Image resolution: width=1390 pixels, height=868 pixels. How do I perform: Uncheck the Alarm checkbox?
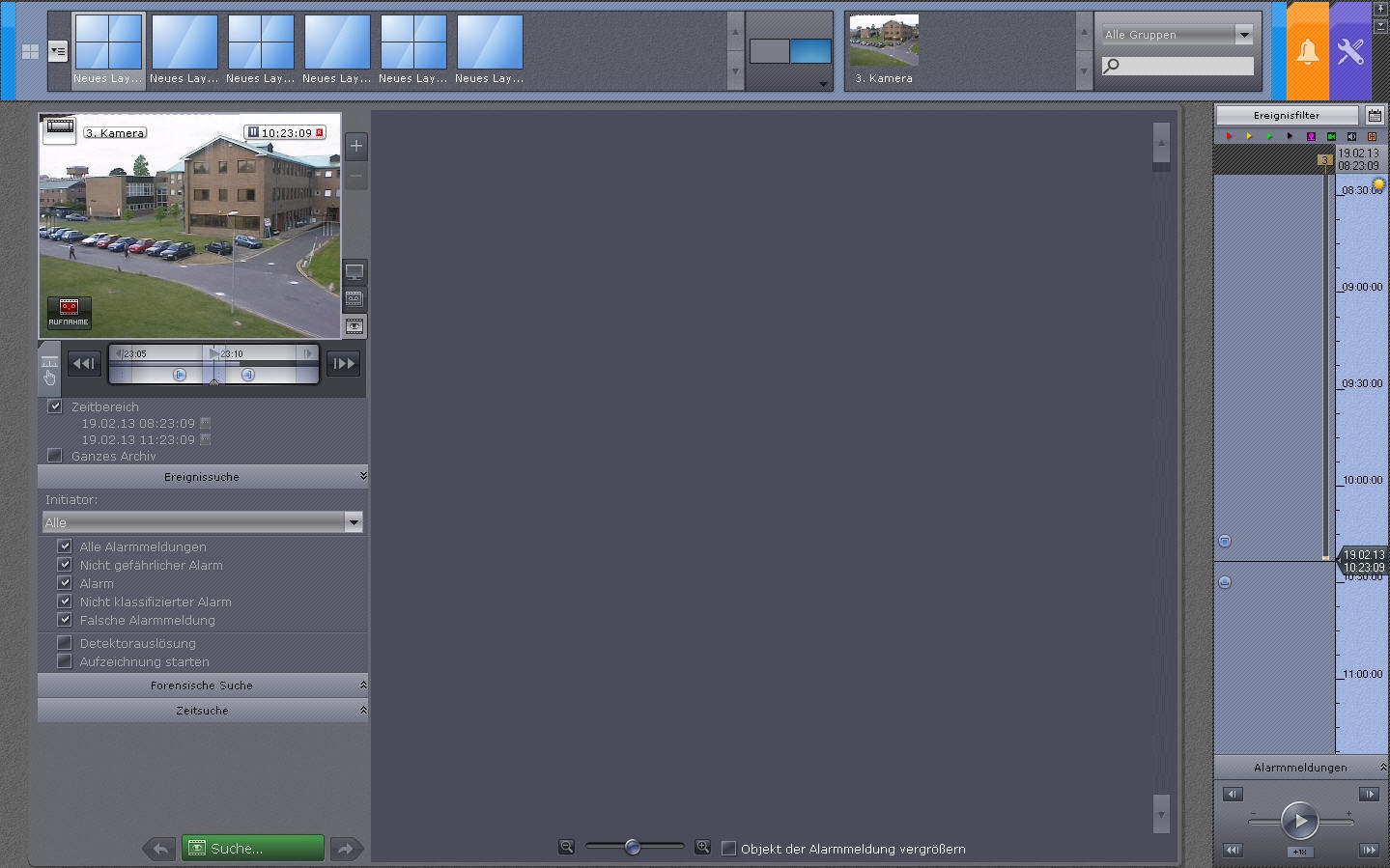point(65,583)
